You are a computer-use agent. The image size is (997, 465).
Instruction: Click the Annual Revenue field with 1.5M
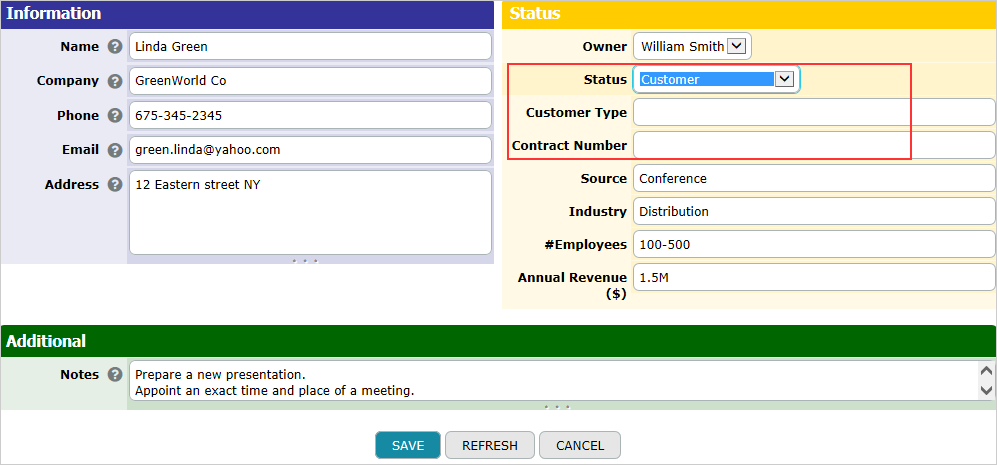[x=814, y=277]
